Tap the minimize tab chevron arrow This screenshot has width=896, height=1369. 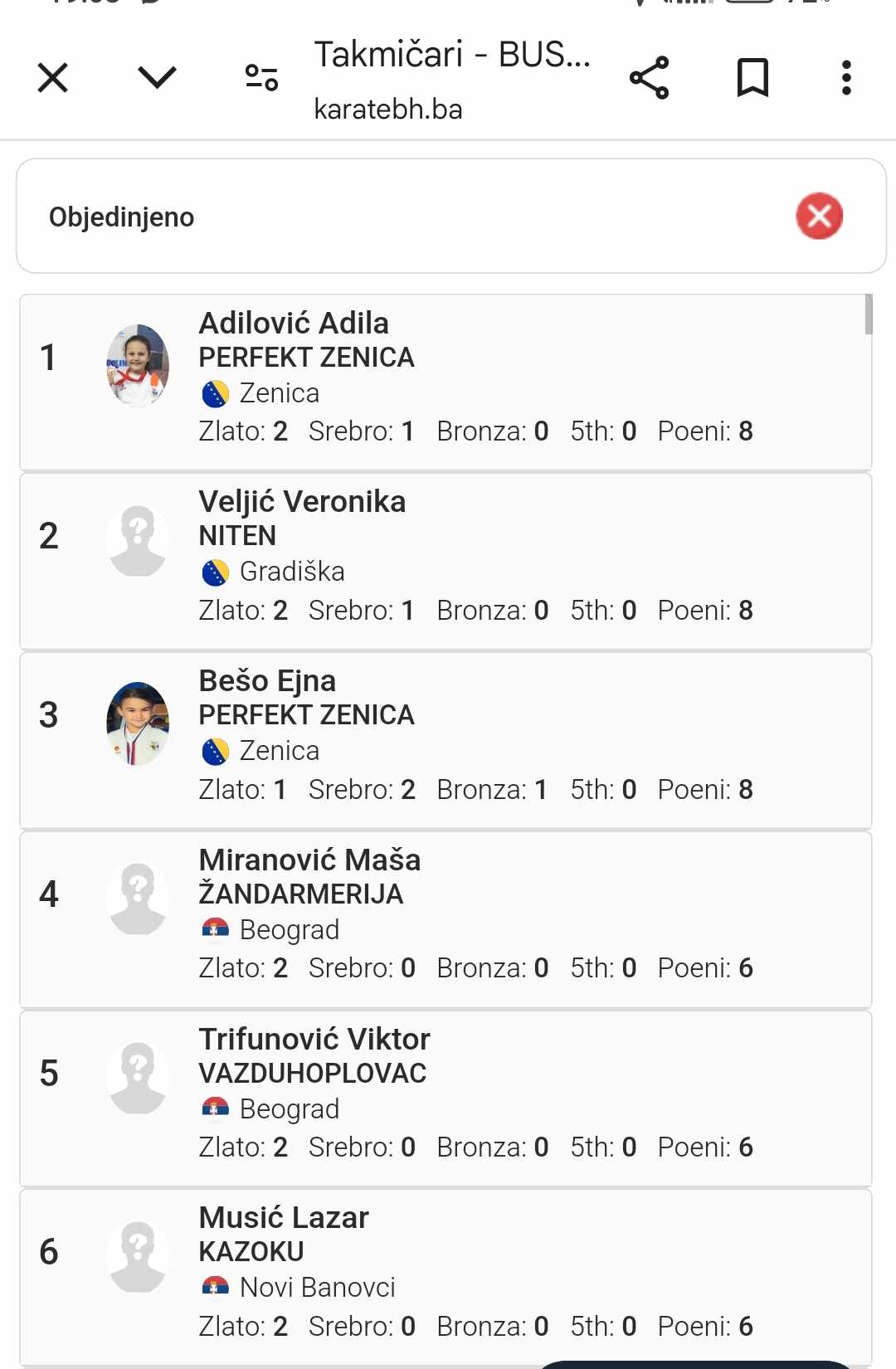click(x=157, y=78)
